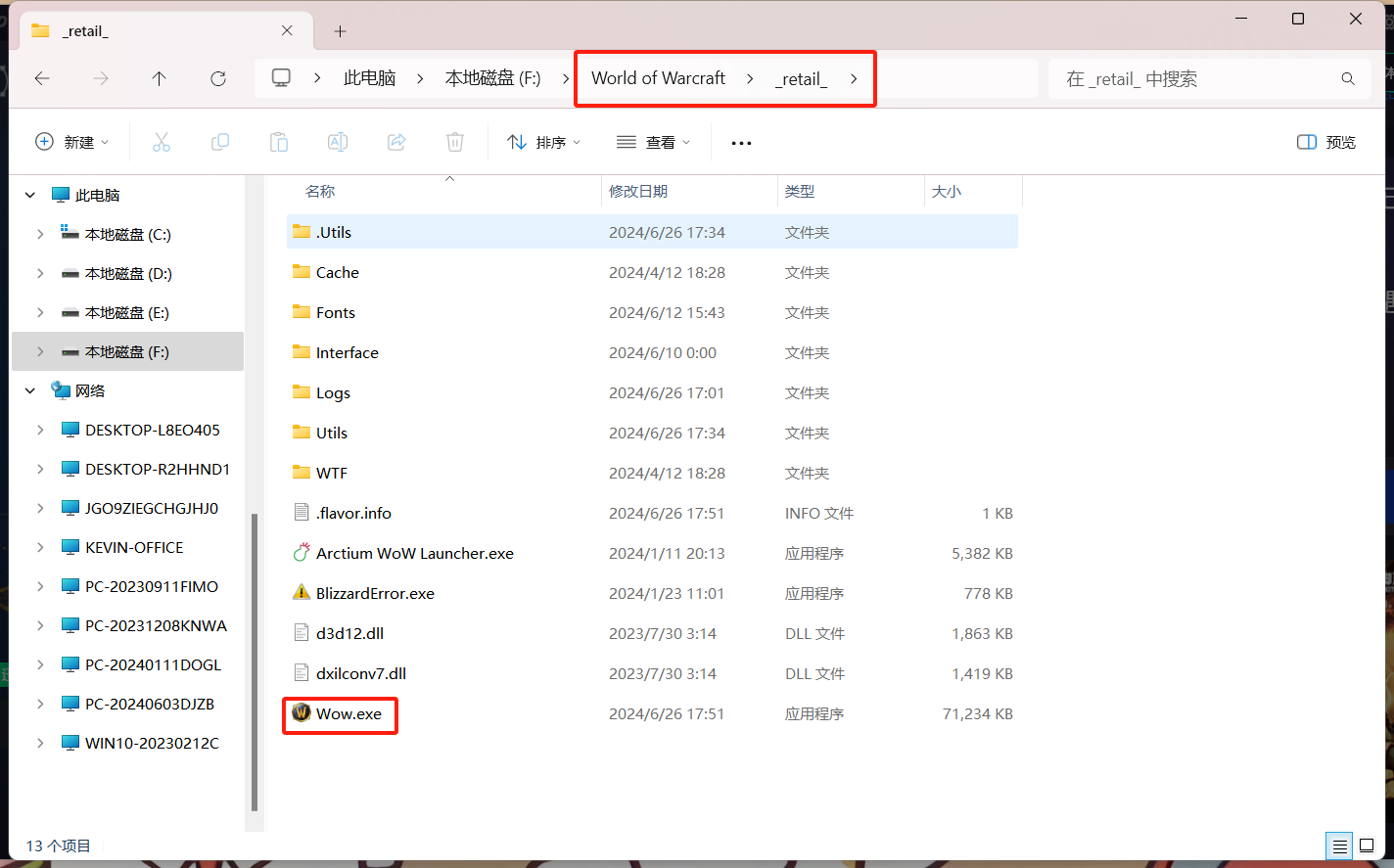Select the Logs folder name

point(333,392)
